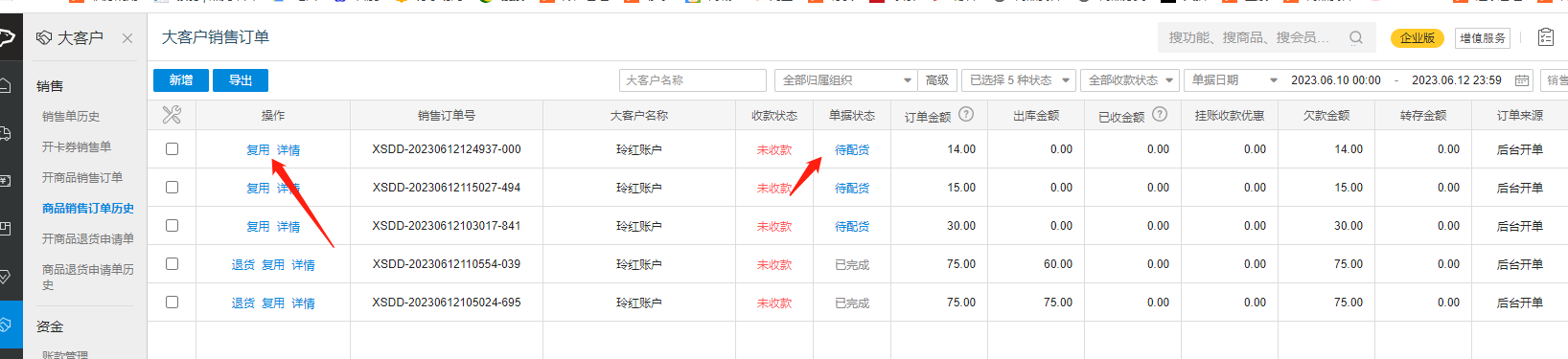Image resolution: width=1568 pixels, height=359 pixels.
Task: Select 商品销售订单历史 in sidebar
Action: [88, 209]
